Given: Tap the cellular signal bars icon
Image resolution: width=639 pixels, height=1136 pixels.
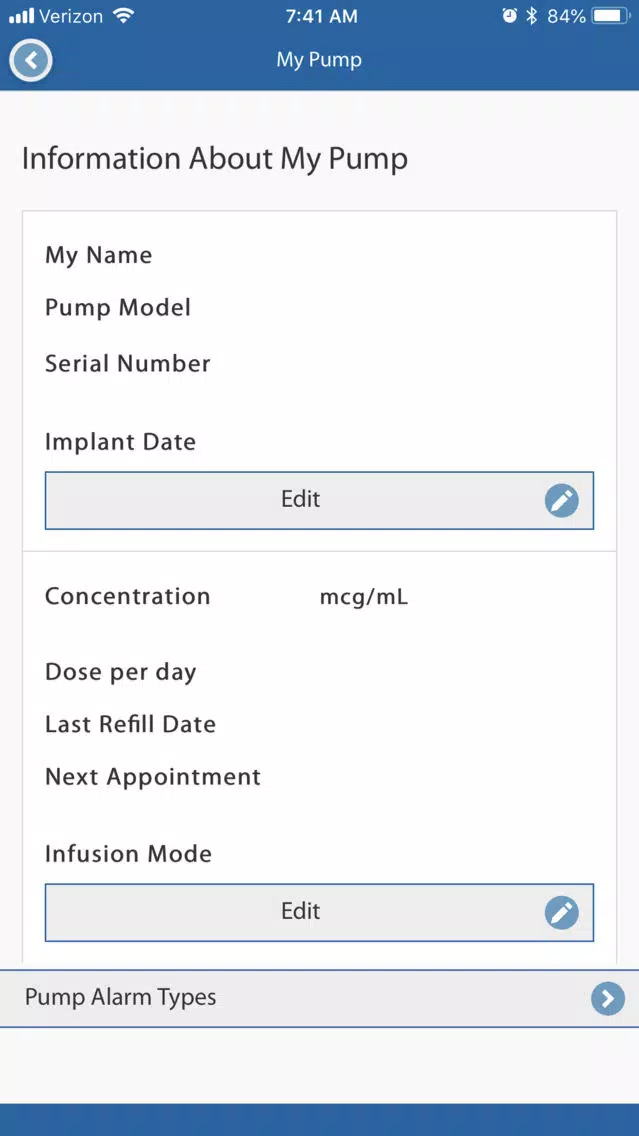Looking at the screenshot, I should [x=21, y=16].
